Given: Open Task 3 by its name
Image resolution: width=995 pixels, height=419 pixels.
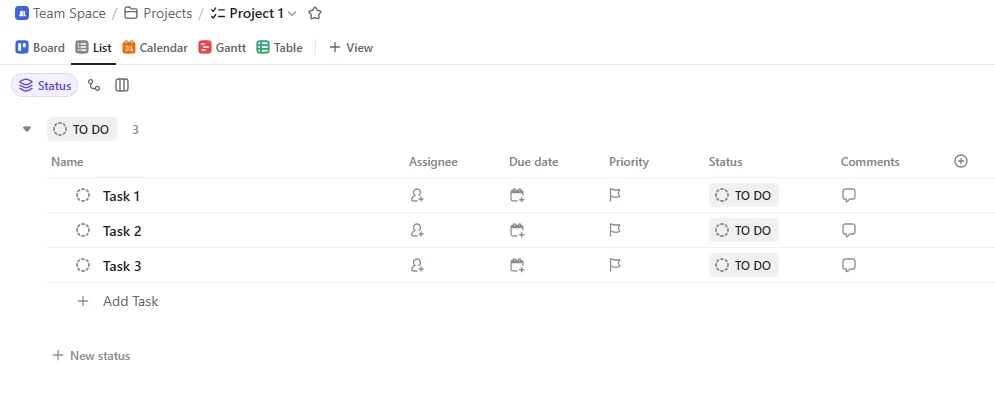Looking at the screenshot, I should [122, 266].
